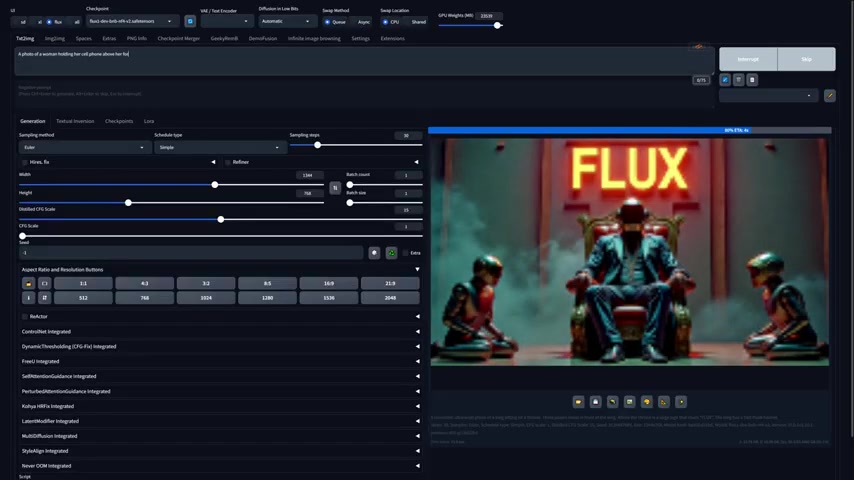Expand FreeU Integrated section
Image resolution: width=854 pixels, height=480 pixels.
[220, 361]
